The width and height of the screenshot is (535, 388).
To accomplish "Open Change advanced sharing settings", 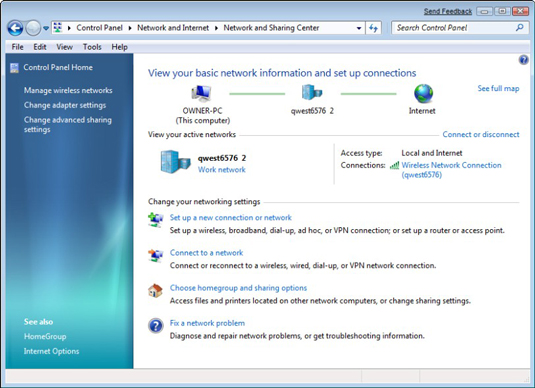I will [x=68, y=125].
